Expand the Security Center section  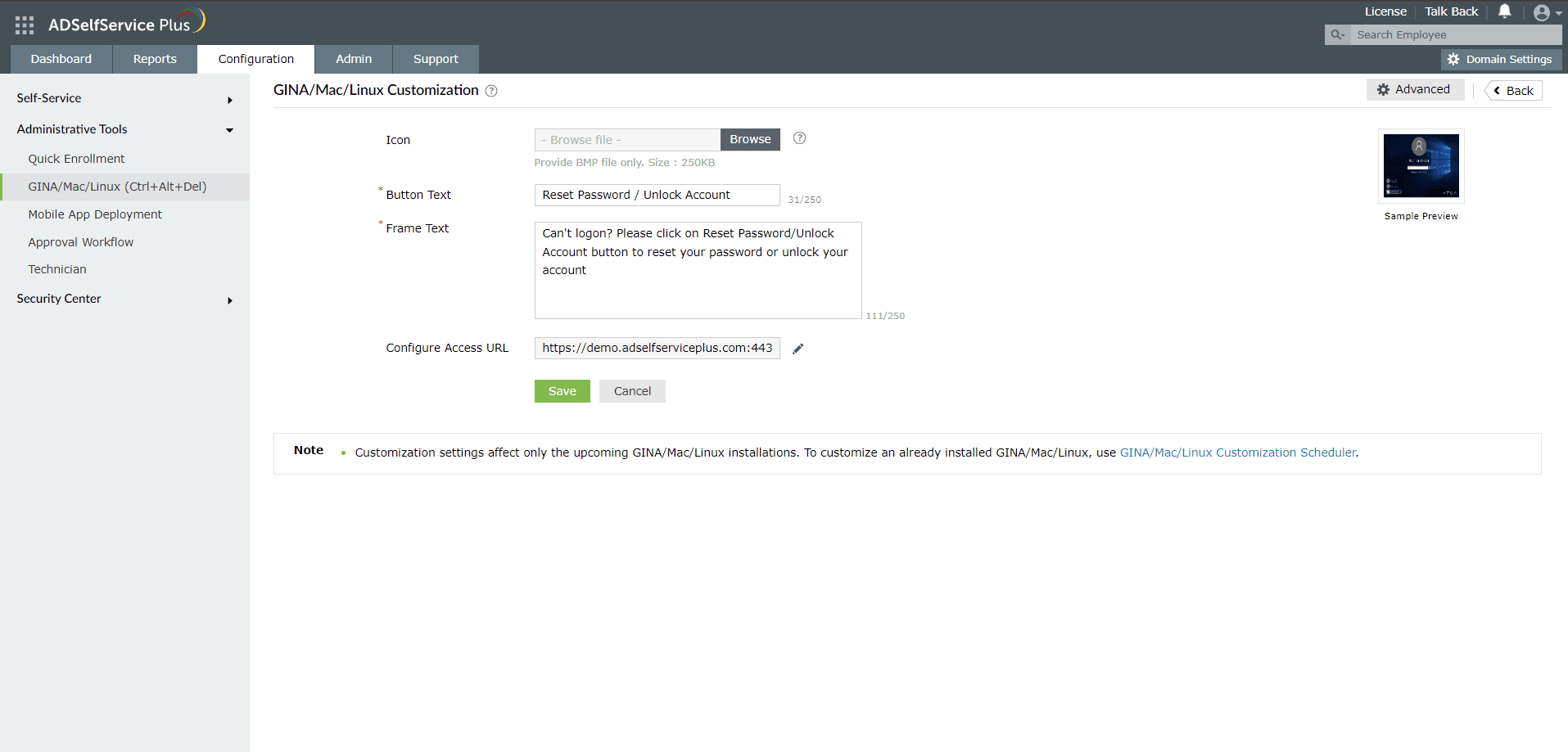(124, 299)
